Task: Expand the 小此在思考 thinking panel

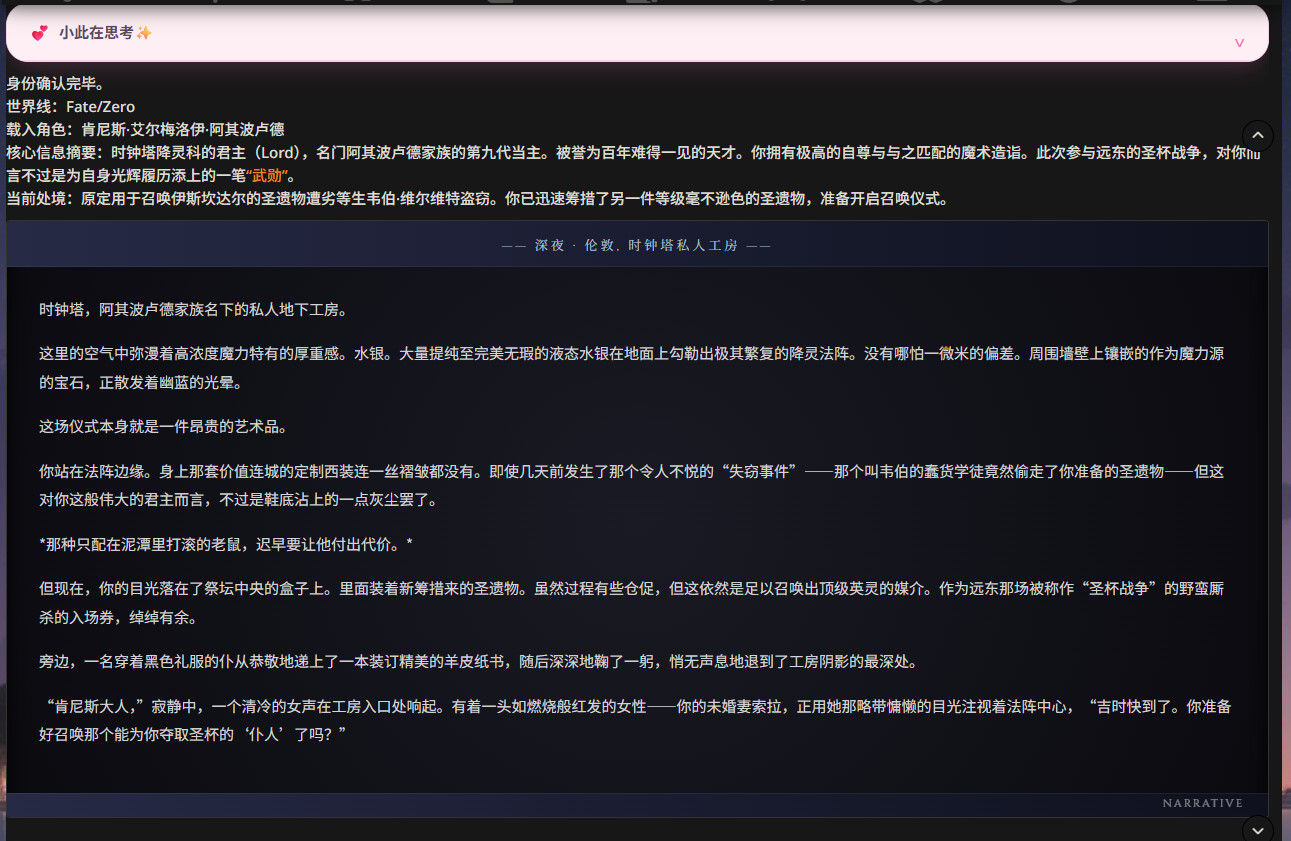Action: (637, 33)
